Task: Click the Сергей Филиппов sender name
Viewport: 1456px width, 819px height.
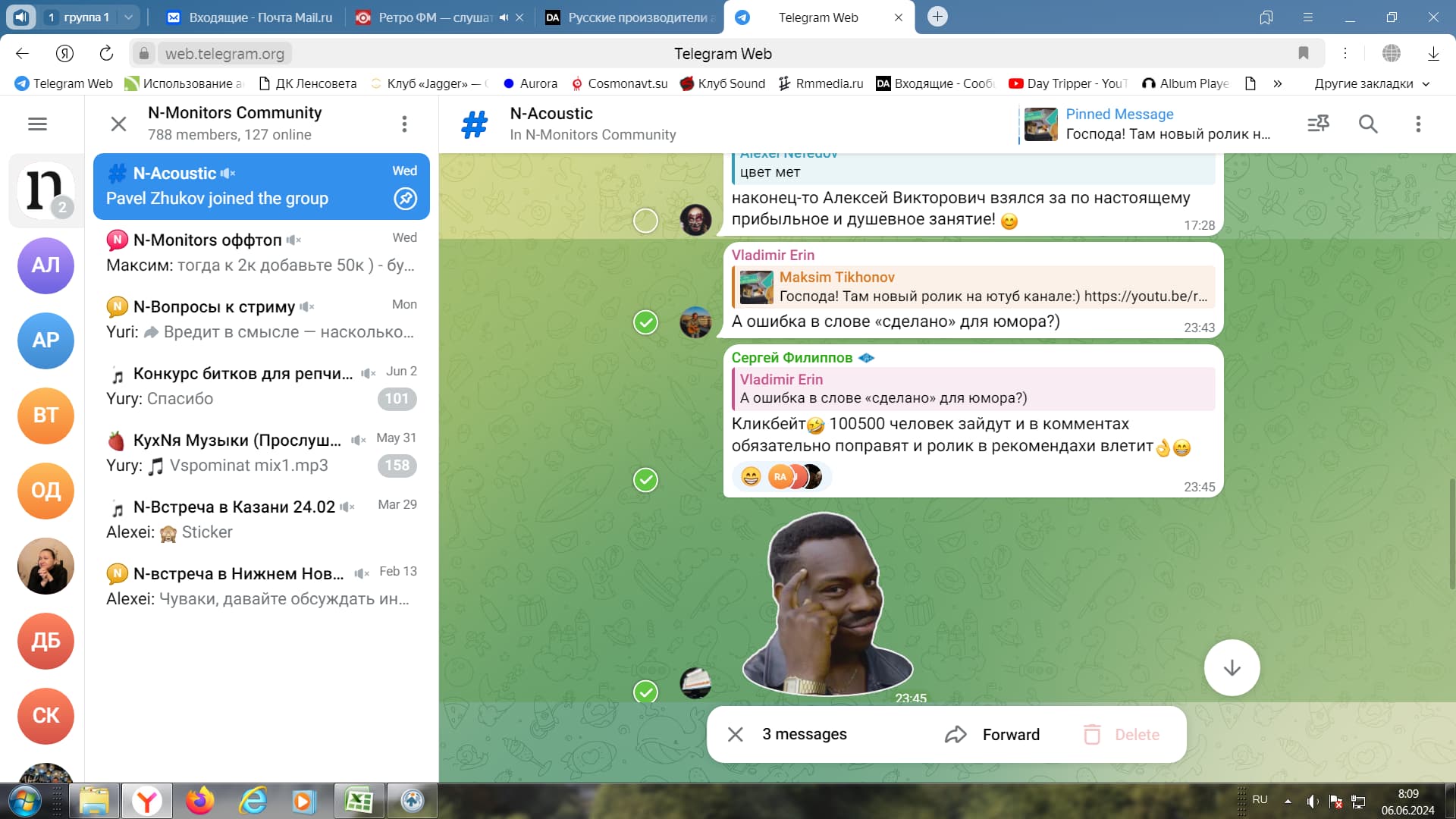Action: [x=792, y=358]
